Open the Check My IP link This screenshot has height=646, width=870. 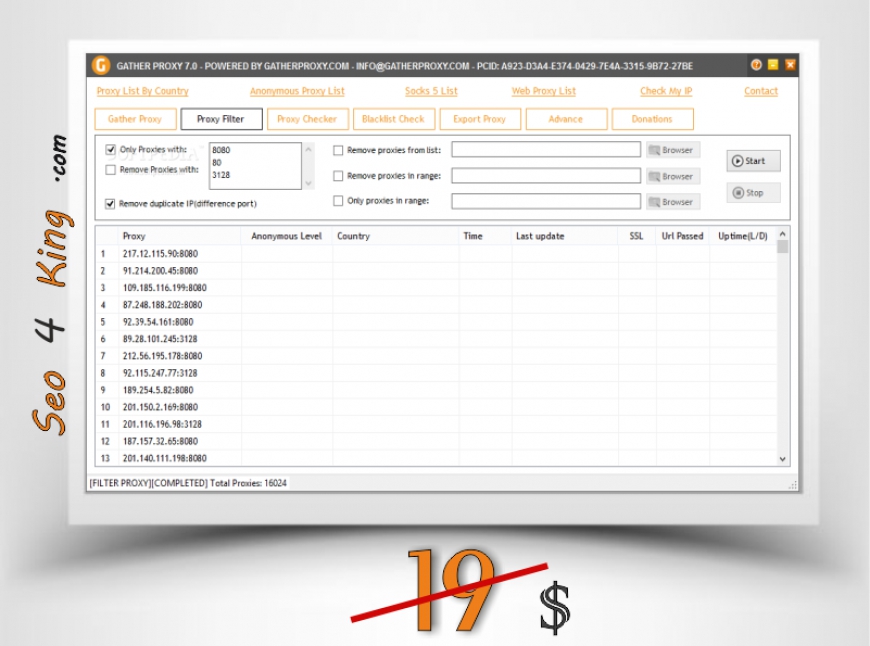point(666,91)
